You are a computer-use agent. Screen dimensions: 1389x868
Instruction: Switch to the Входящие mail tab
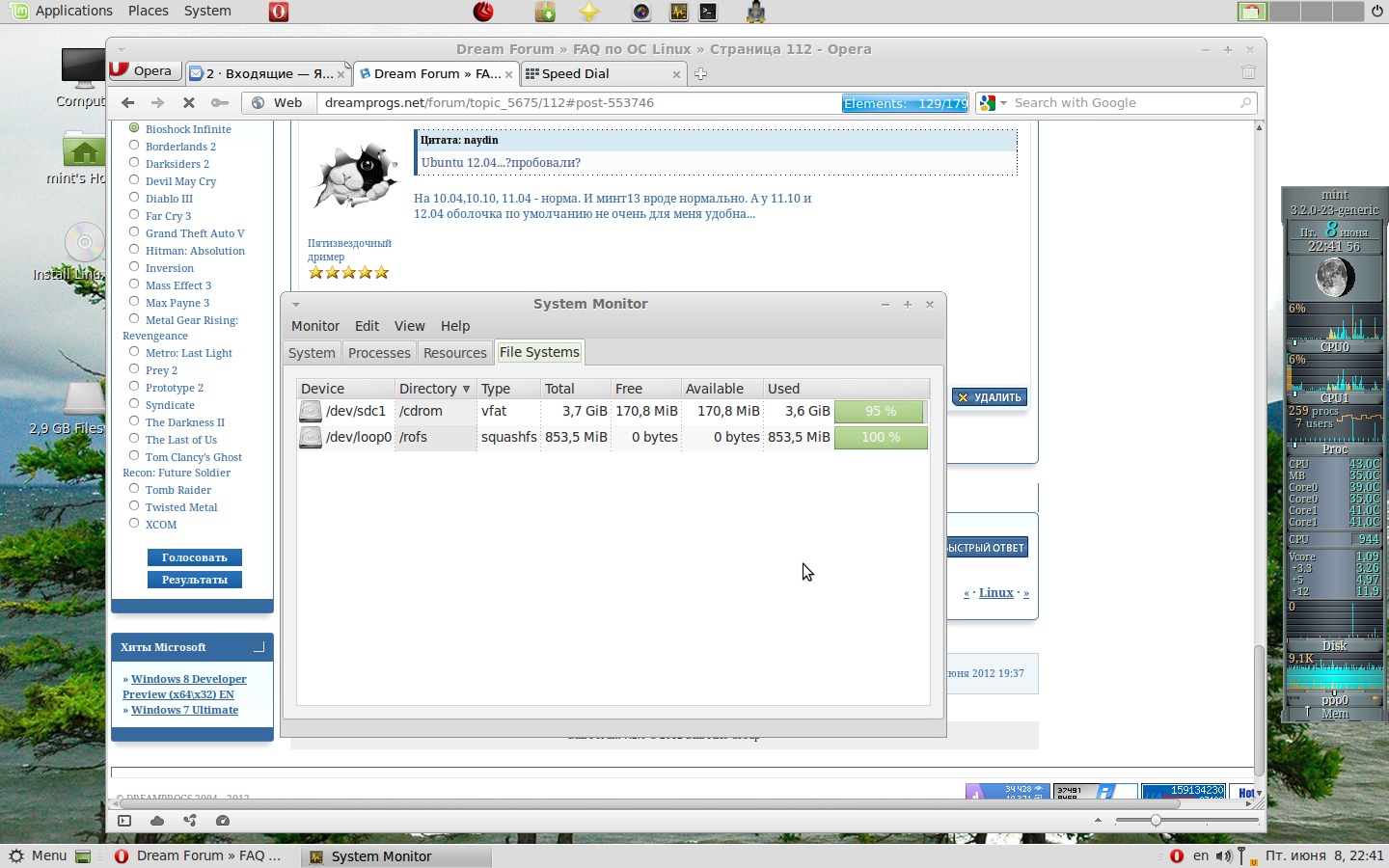(x=267, y=73)
